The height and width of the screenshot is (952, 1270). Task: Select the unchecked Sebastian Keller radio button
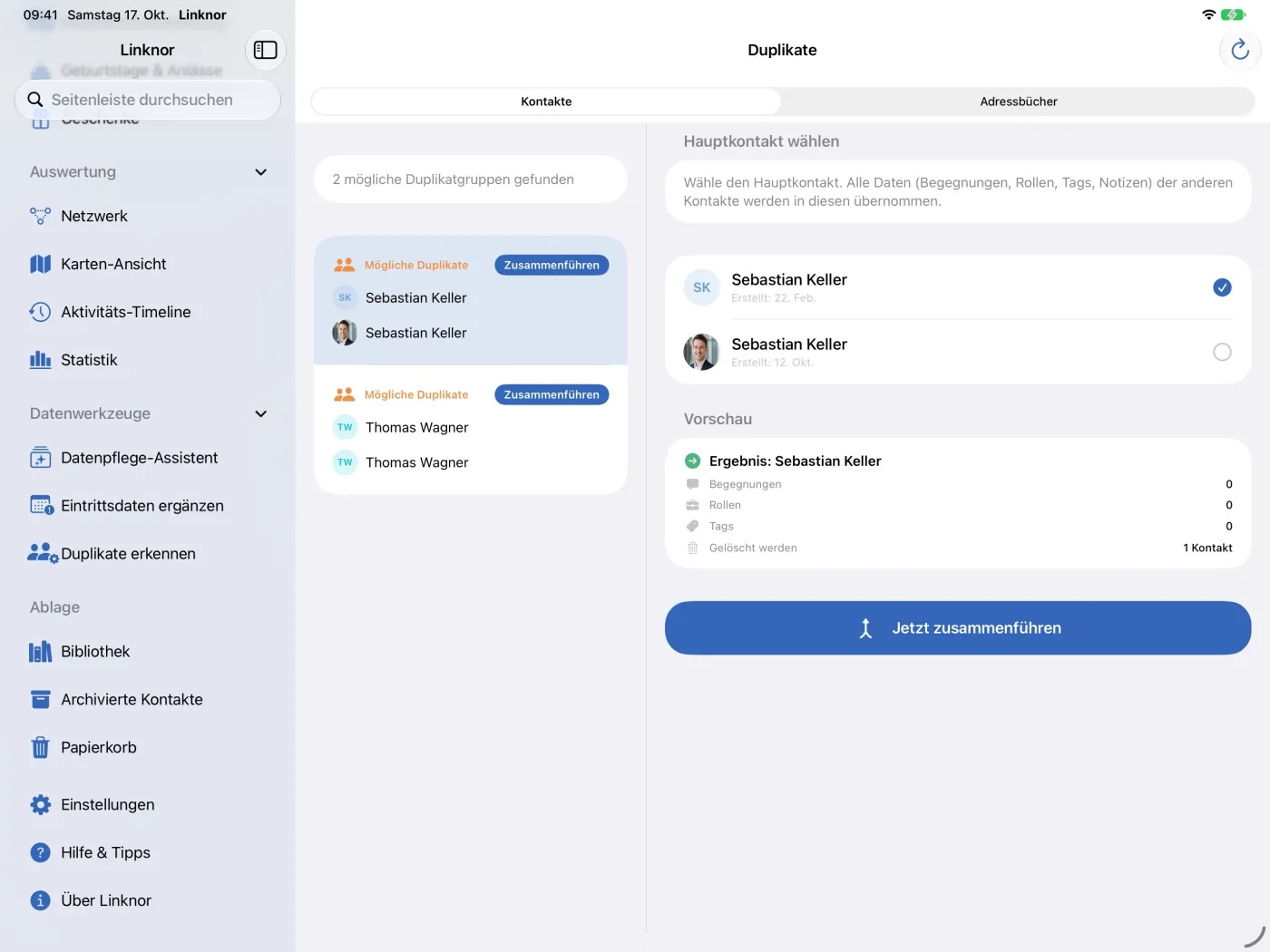(1222, 352)
